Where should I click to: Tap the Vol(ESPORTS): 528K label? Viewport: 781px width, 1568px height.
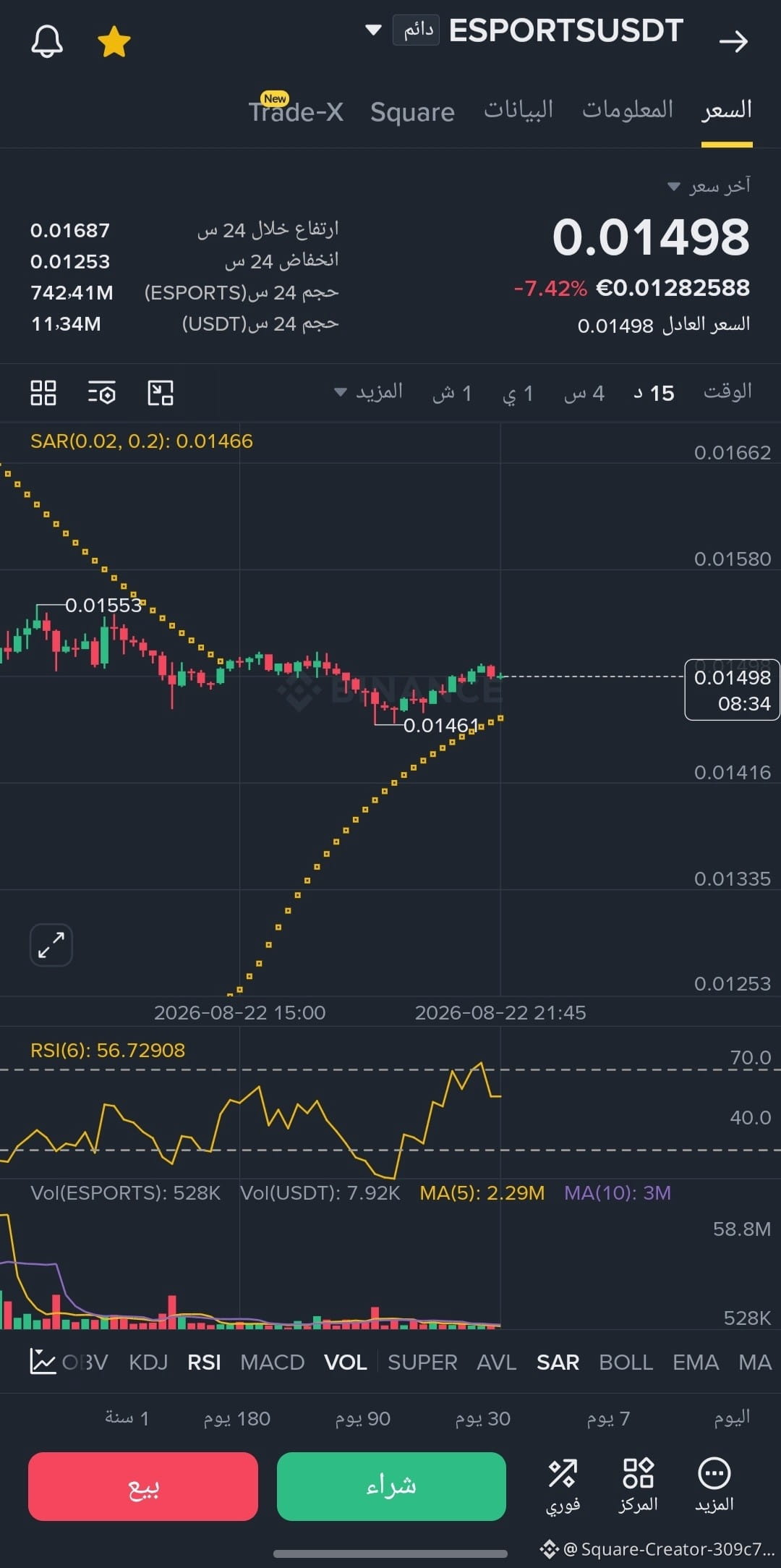pyautogui.click(x=125, y=1193)
